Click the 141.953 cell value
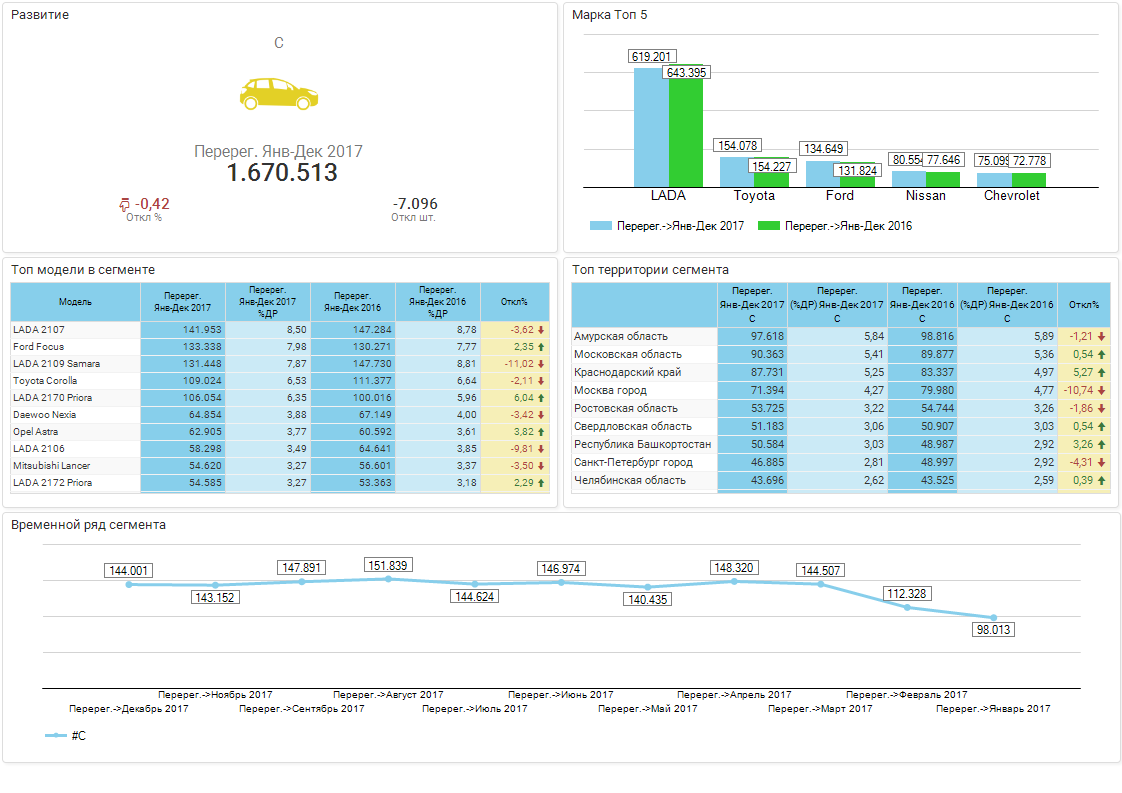 pos(203,330)
